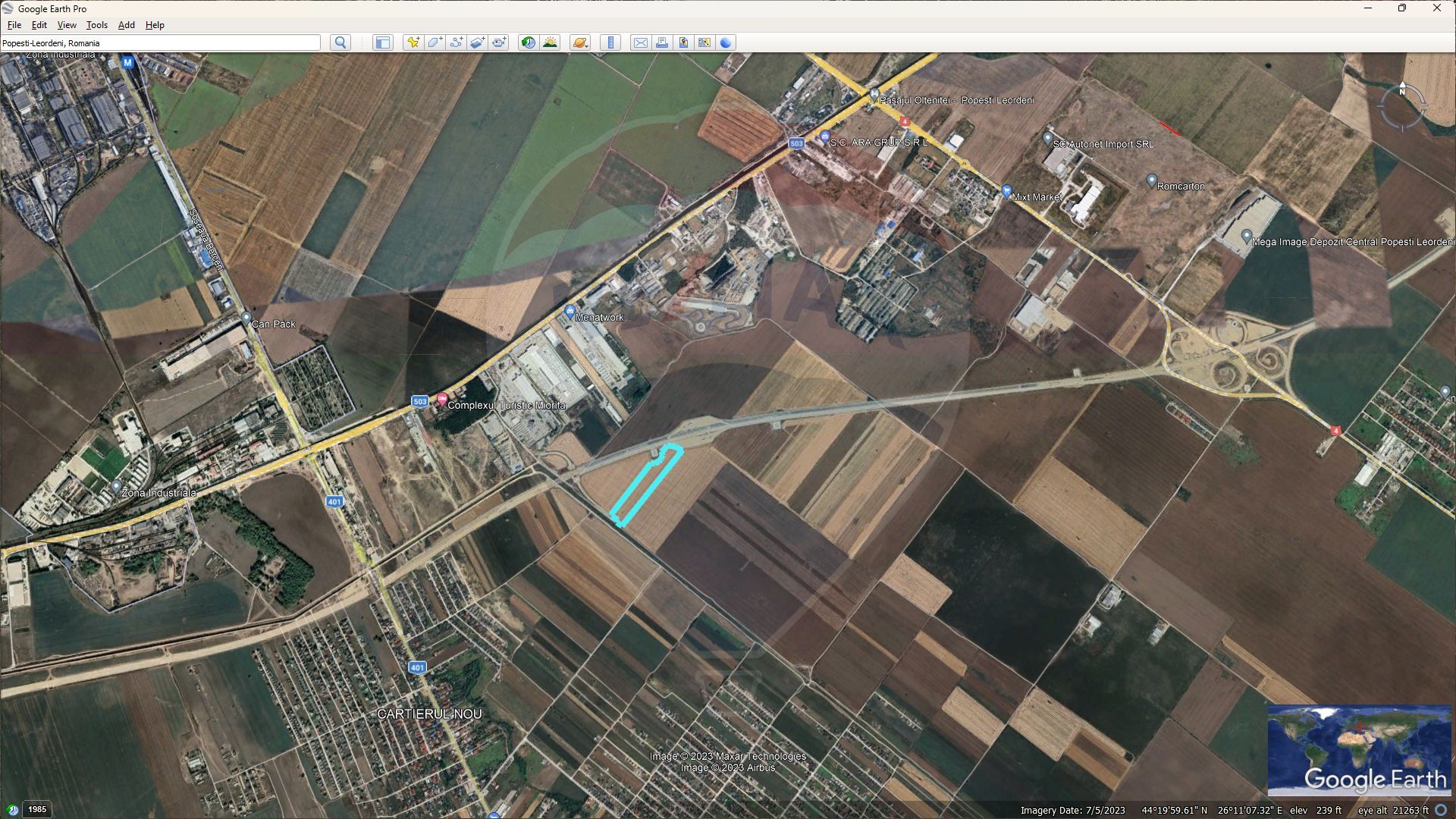Screen dimensions: 1456x819
Task: Click the Google Earth Pro title icon
Action: [8, 8]
